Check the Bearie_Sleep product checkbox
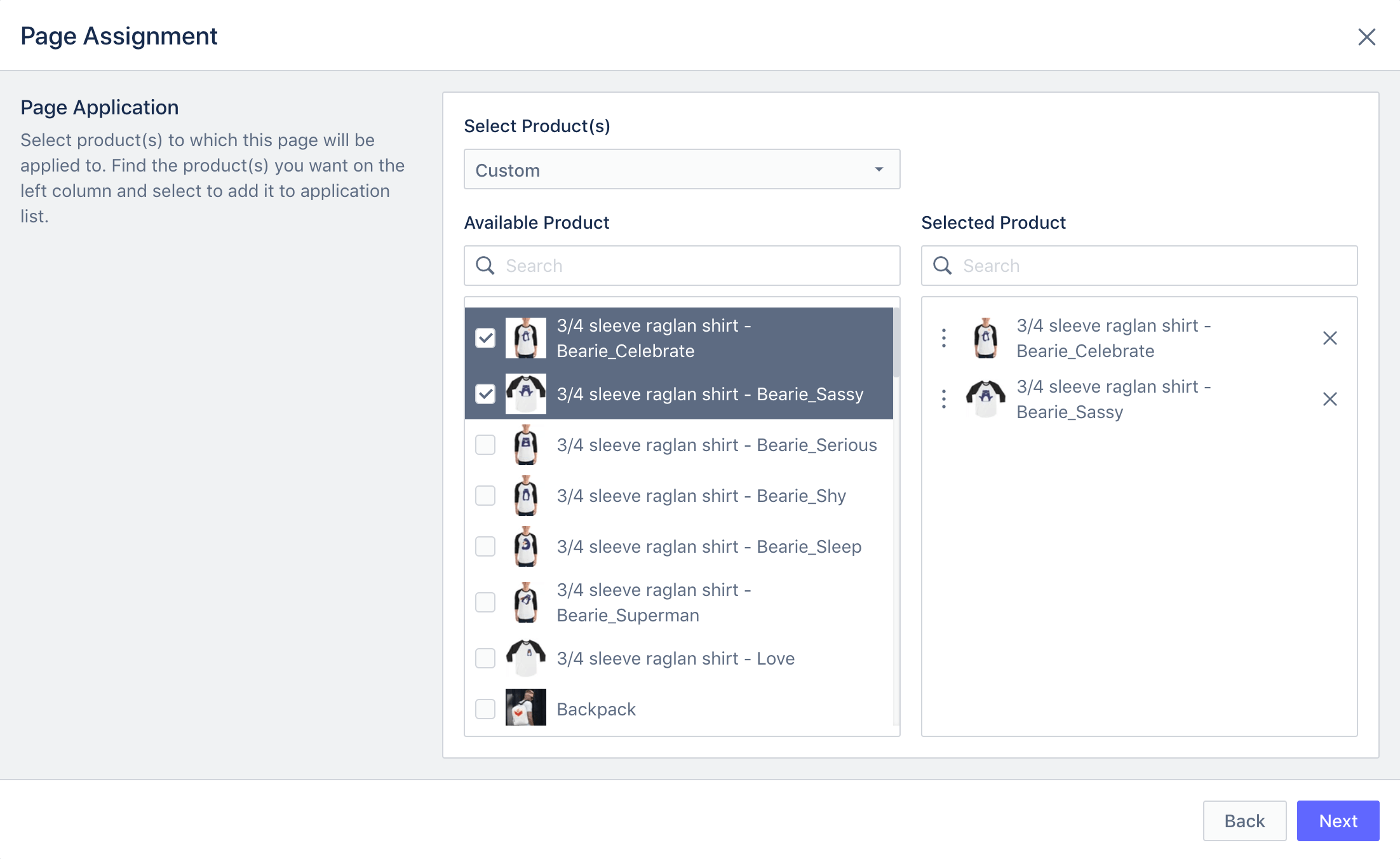Viewport: 1400px width, 859px height. point(485,546)
